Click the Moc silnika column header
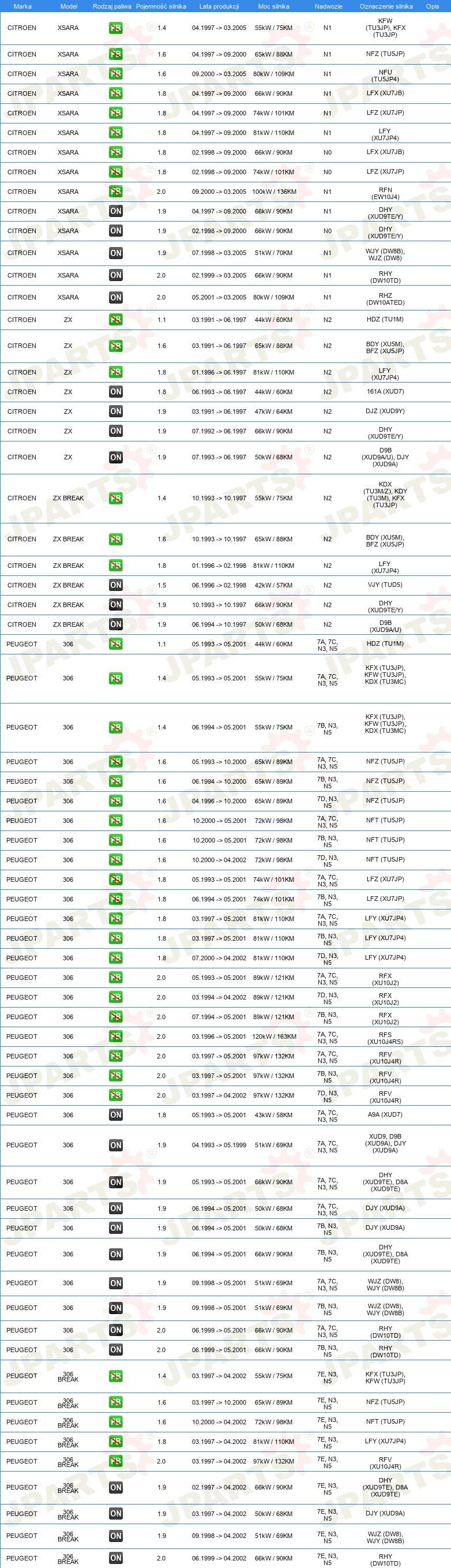This screenshot has height=1568, width=451. [274, 6]
